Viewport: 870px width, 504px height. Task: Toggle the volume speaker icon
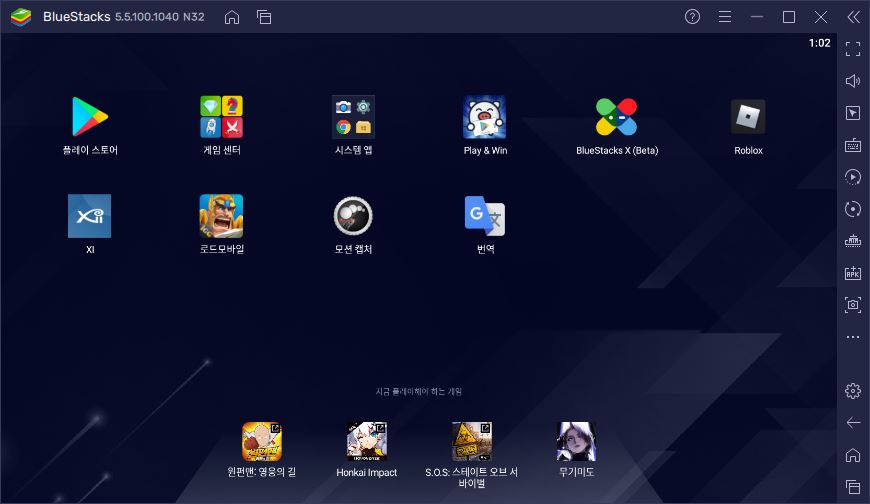(853, 81)
